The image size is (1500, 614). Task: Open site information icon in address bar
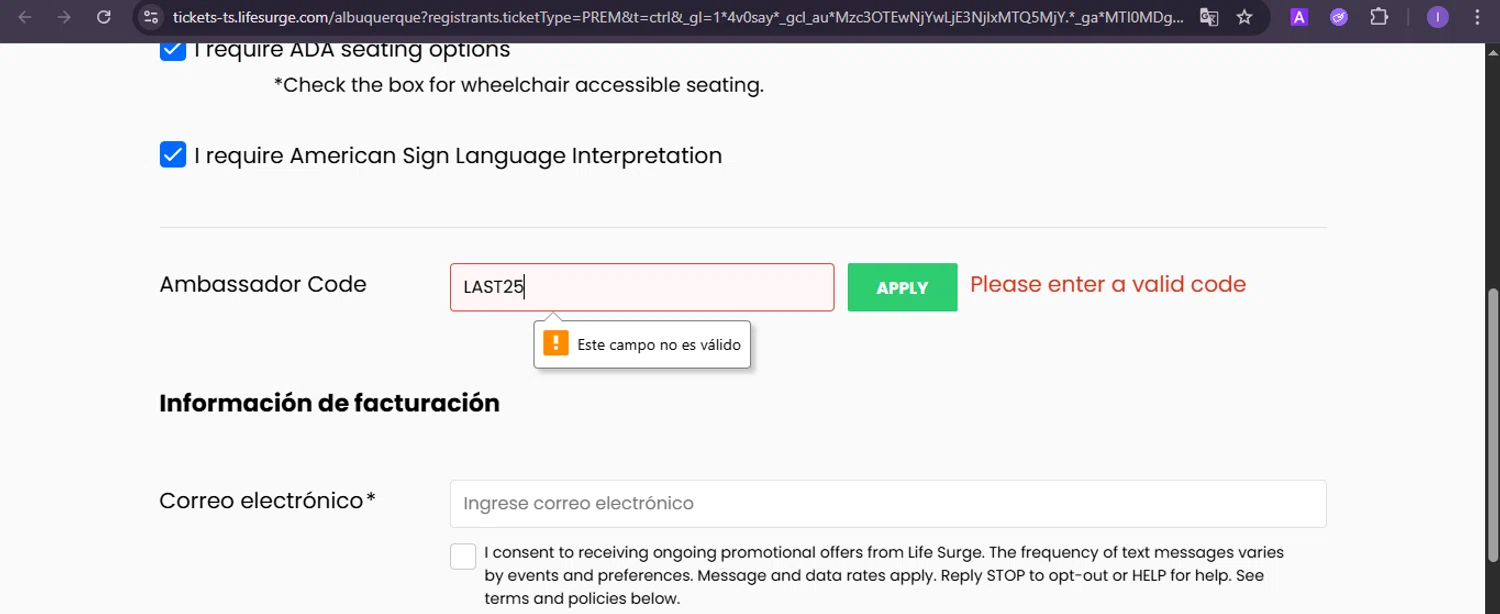(x=151, y=17)
